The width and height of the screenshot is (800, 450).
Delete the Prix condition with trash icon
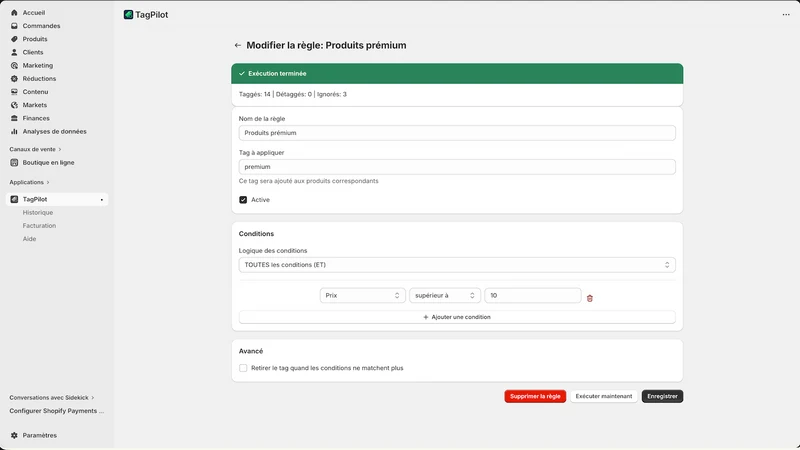tap(590, 298)
